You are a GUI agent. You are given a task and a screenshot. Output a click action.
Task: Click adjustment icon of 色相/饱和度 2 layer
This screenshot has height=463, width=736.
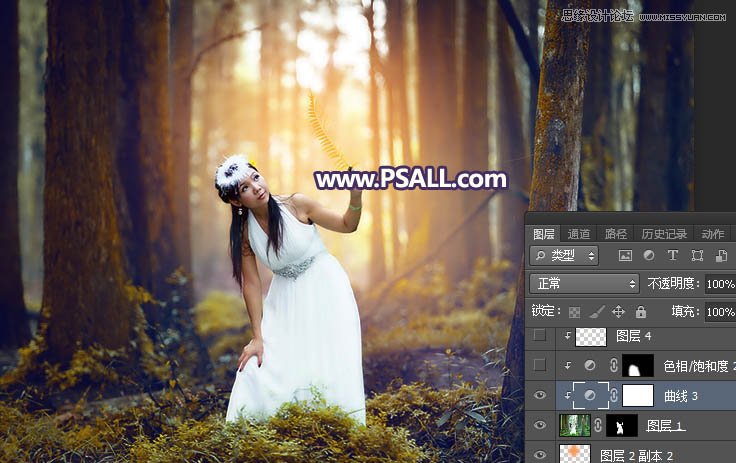[x=590, y=365]
